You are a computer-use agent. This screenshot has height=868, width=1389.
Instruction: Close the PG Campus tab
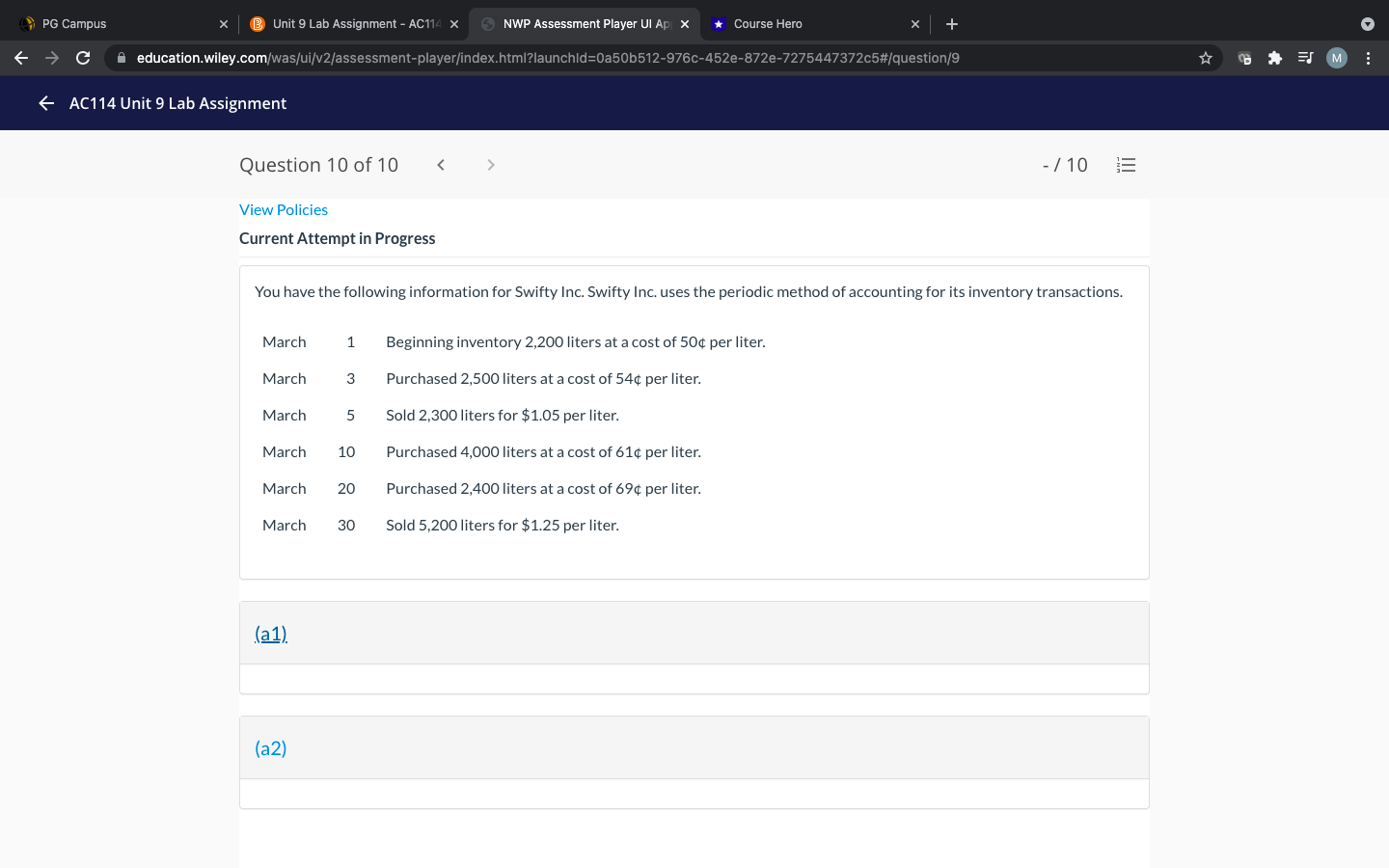coord(224,24)
